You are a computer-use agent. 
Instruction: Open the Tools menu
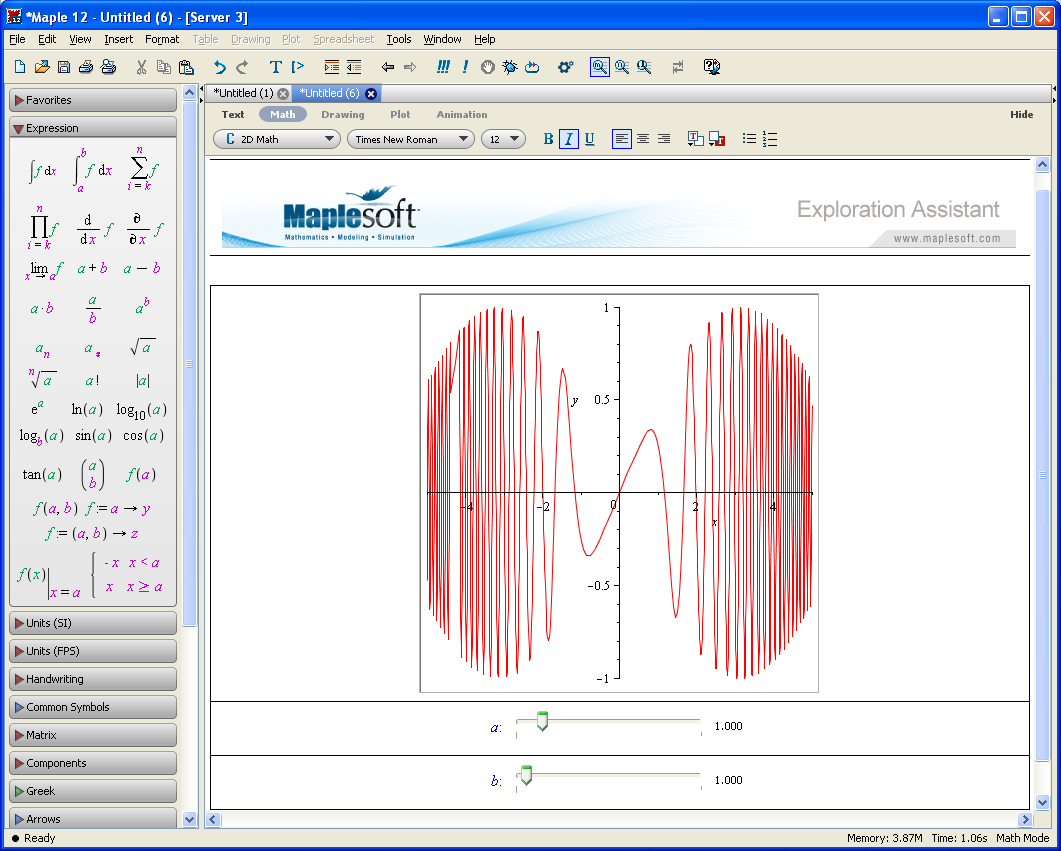[398, 39]
